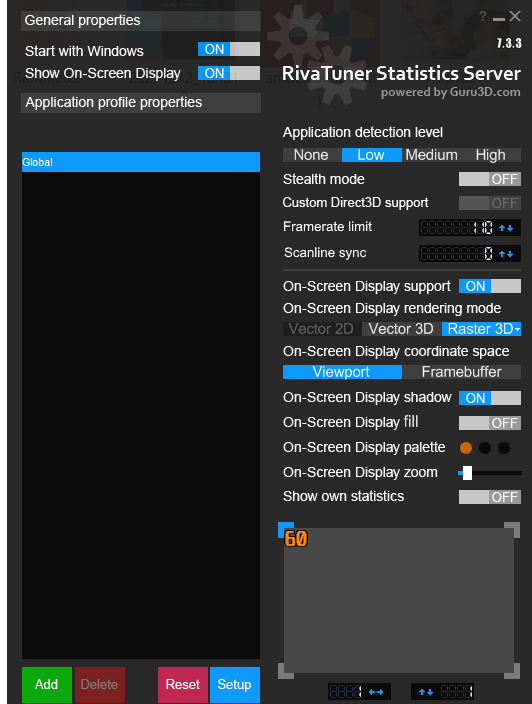Screen dimensions: 532x704
Task: Set application detection level to None
Action: [x=312, y=155]
